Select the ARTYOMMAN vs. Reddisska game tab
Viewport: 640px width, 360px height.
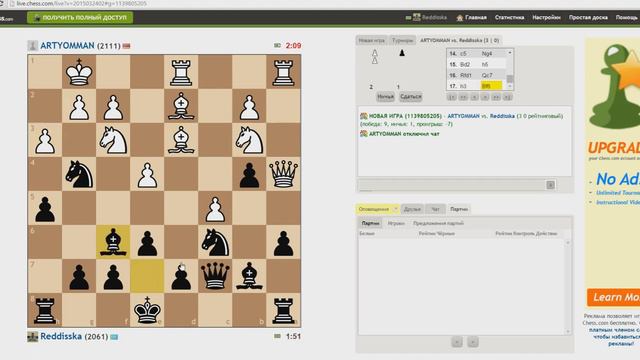tap(460, 40)
